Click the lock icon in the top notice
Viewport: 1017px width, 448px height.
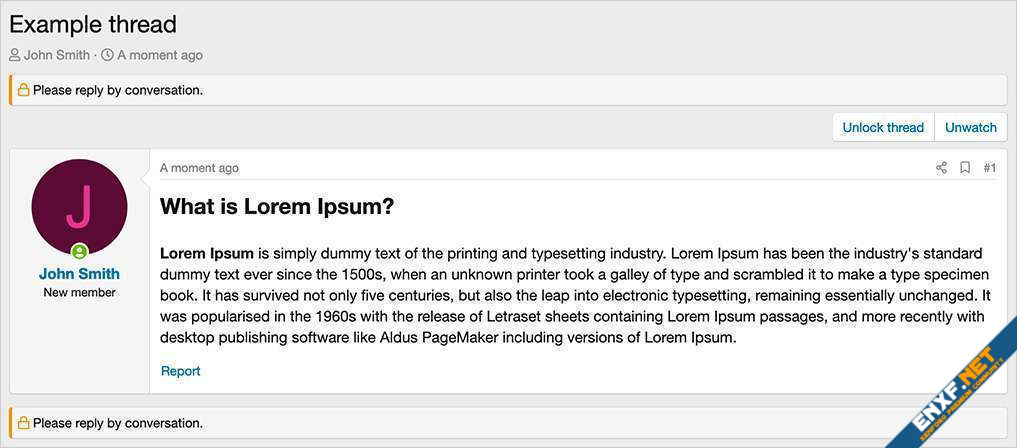coord(24,90)
